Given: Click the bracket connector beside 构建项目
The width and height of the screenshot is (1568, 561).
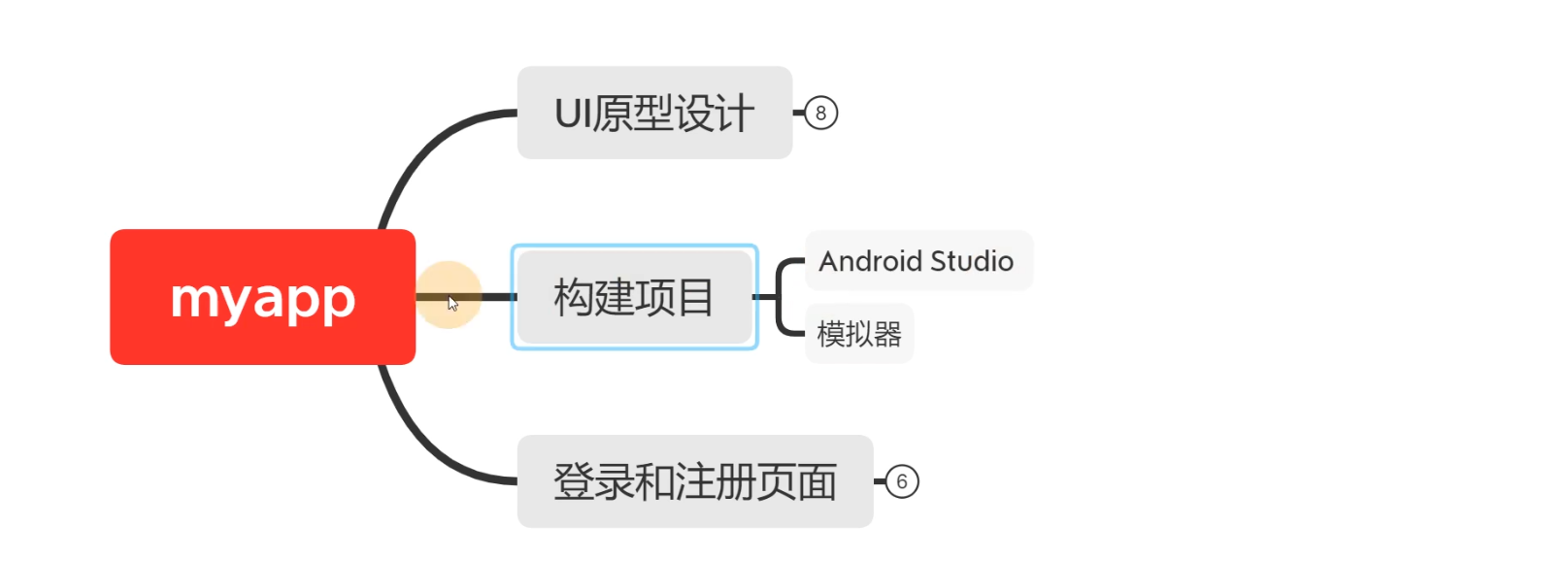Looking at the screenshot, I should tap(780, 297).
